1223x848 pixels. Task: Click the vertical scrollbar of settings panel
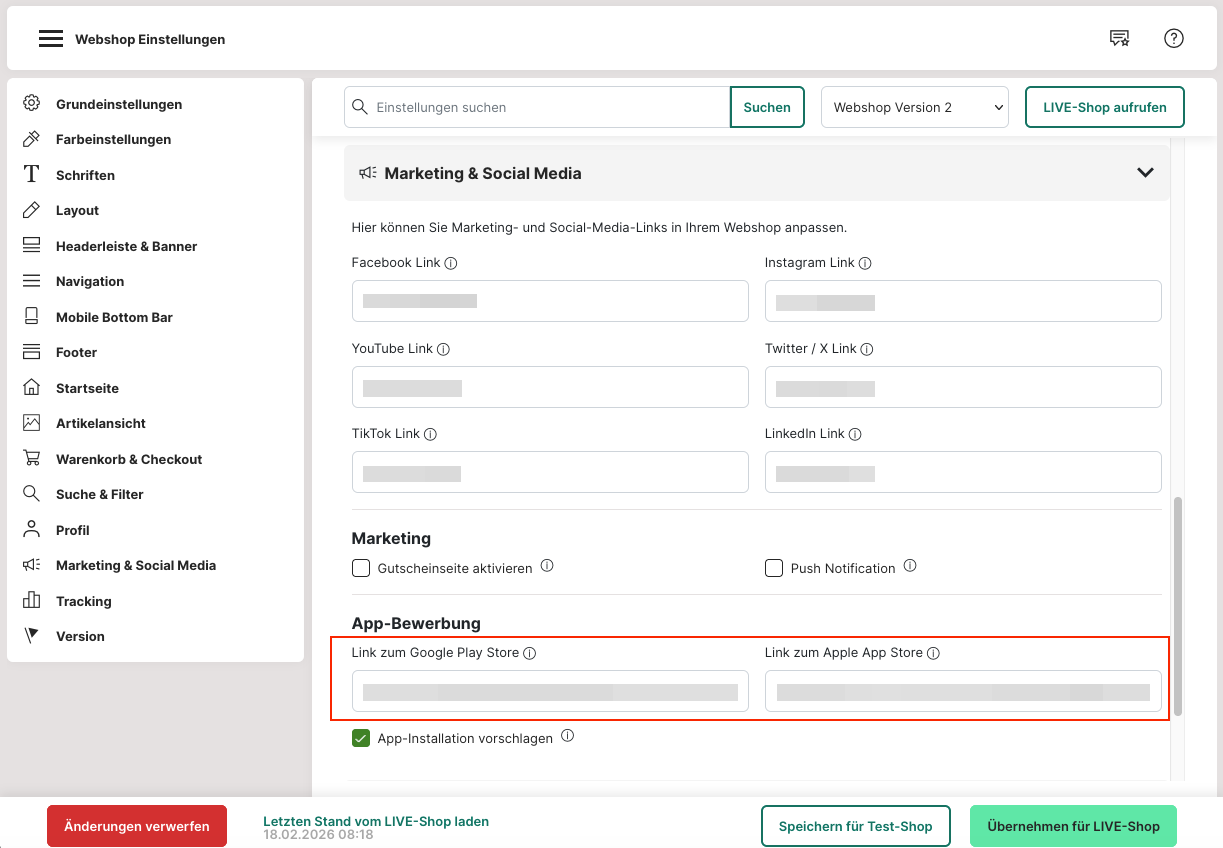[1177, 605]
